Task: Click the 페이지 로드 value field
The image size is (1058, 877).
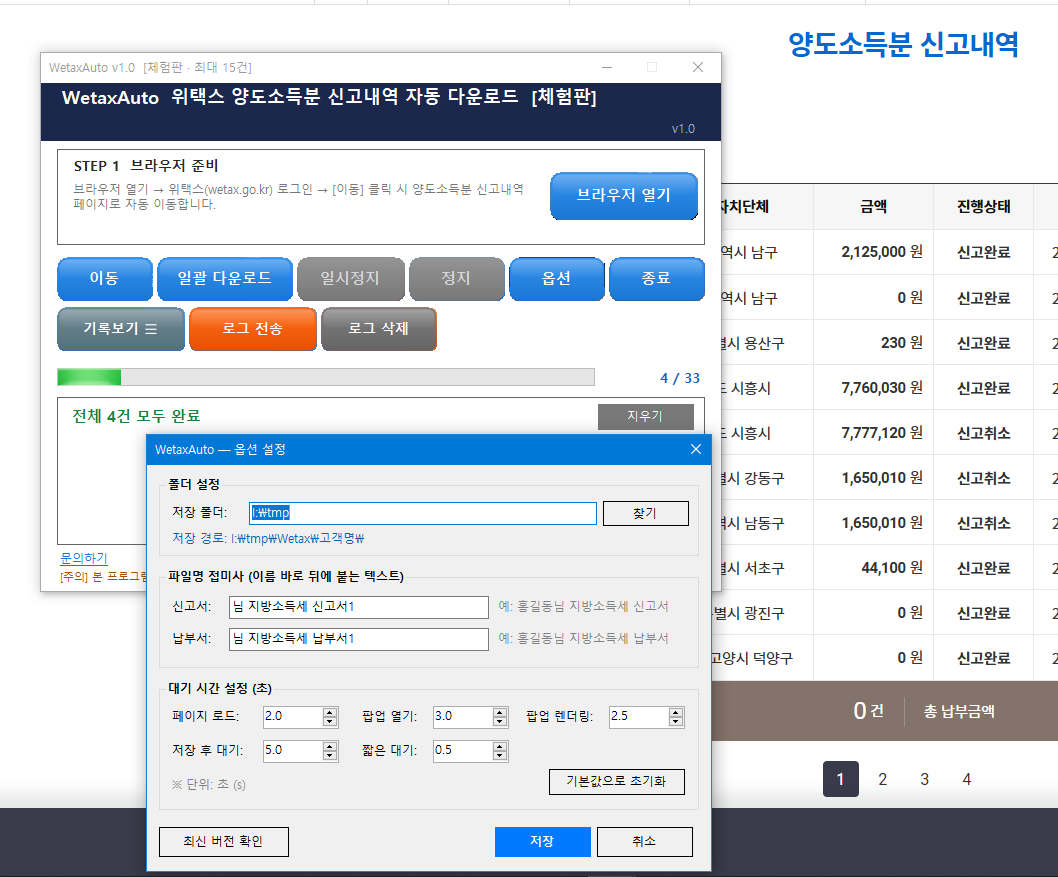Action: click(293, 716)
